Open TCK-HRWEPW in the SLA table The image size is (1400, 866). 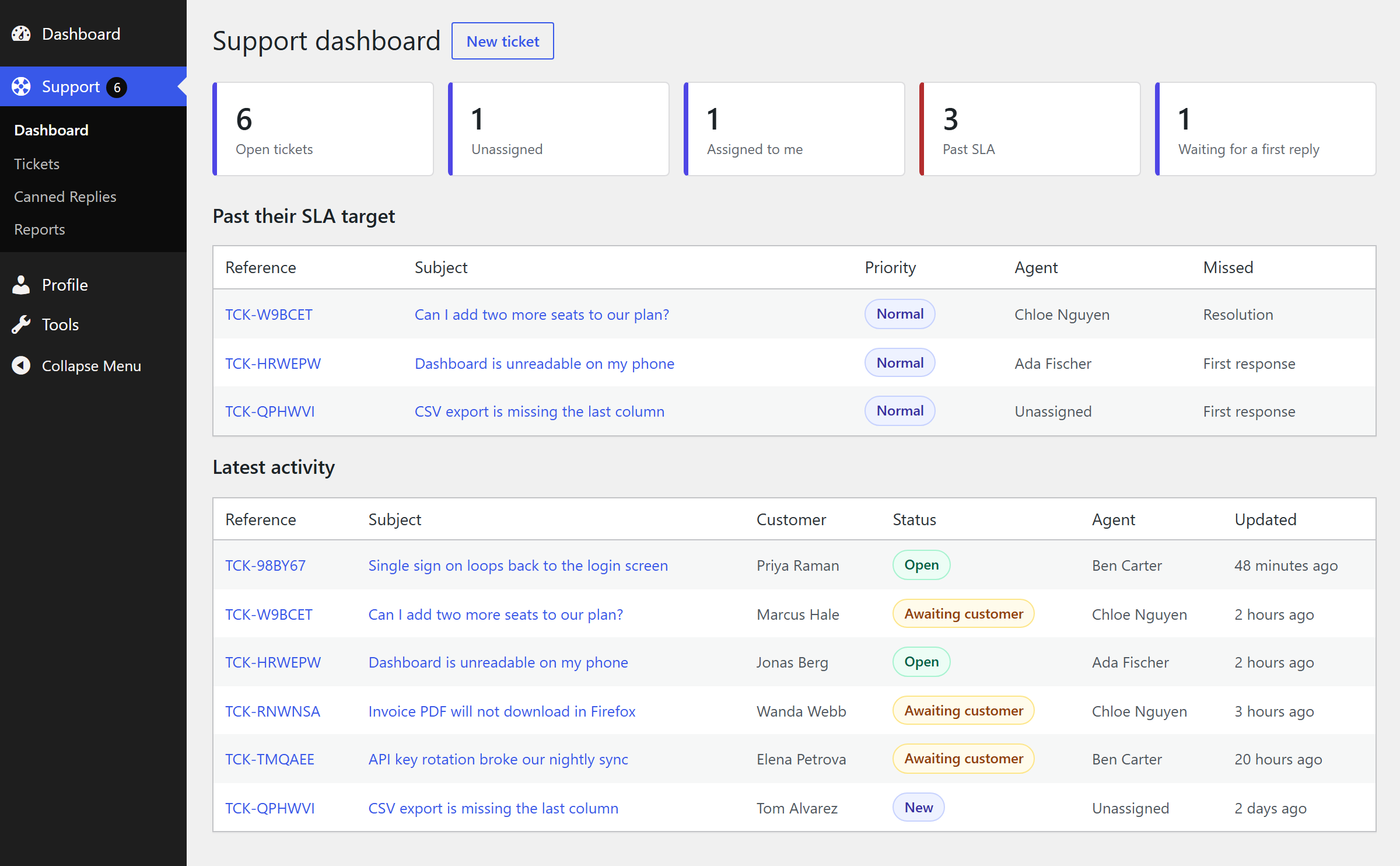pyautogui.click(x=273, y=364)
